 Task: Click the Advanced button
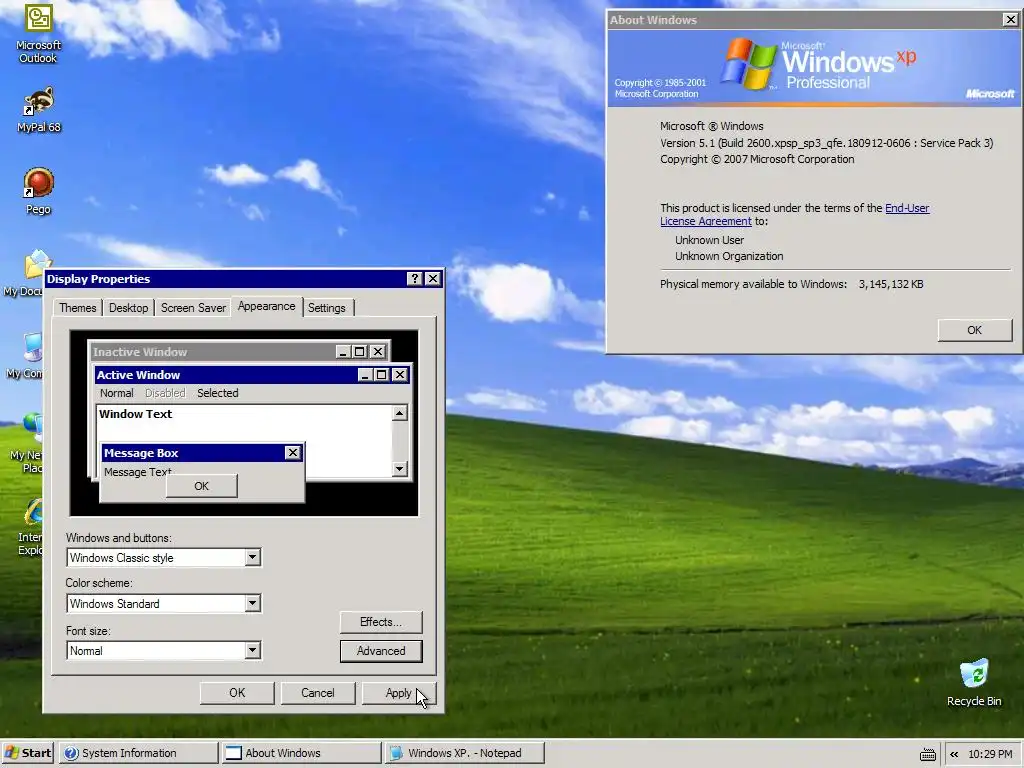point(381,650)
